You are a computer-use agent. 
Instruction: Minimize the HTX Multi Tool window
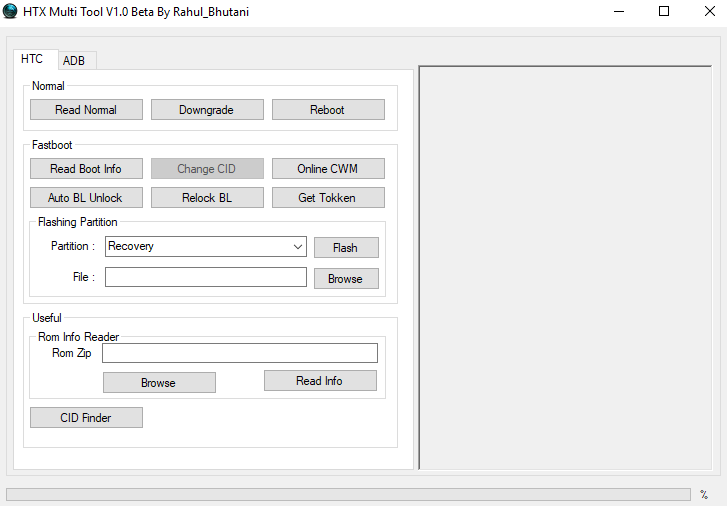point(619,11)
